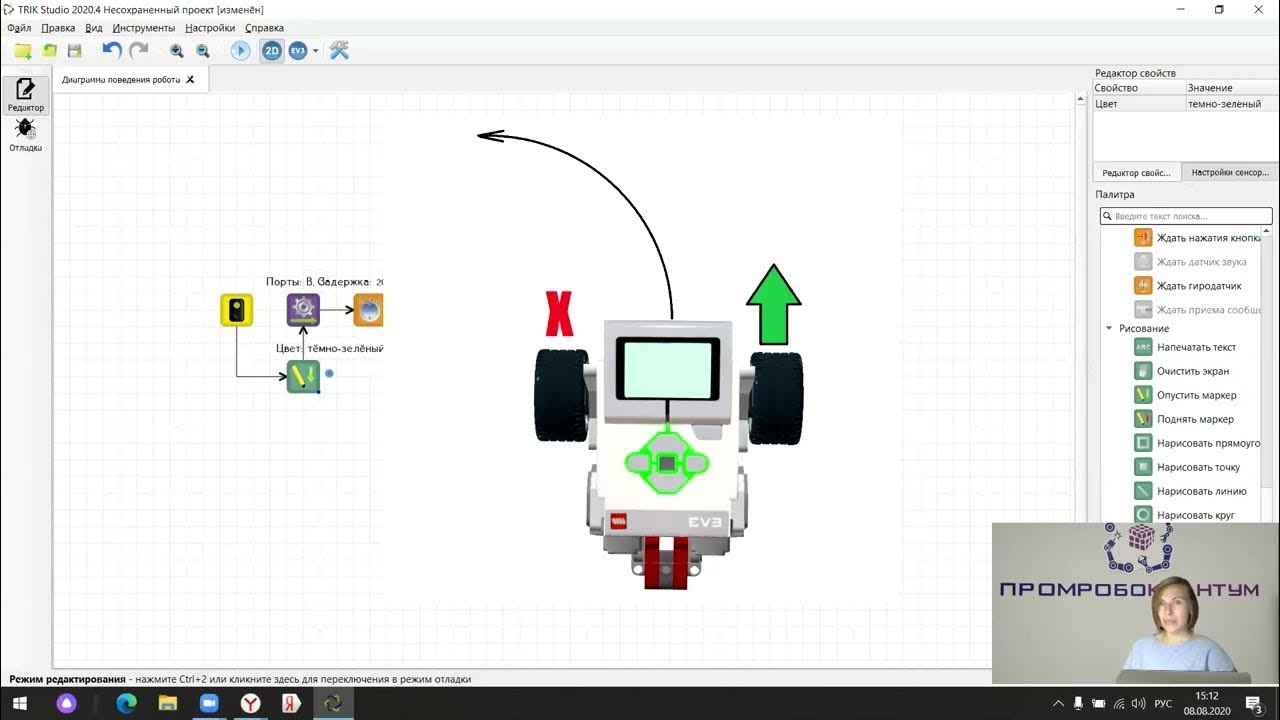Viewport: 1280px width, 720px height.
Task: Select the Нарисовать точку palette block
Action: coord(1187,467)
